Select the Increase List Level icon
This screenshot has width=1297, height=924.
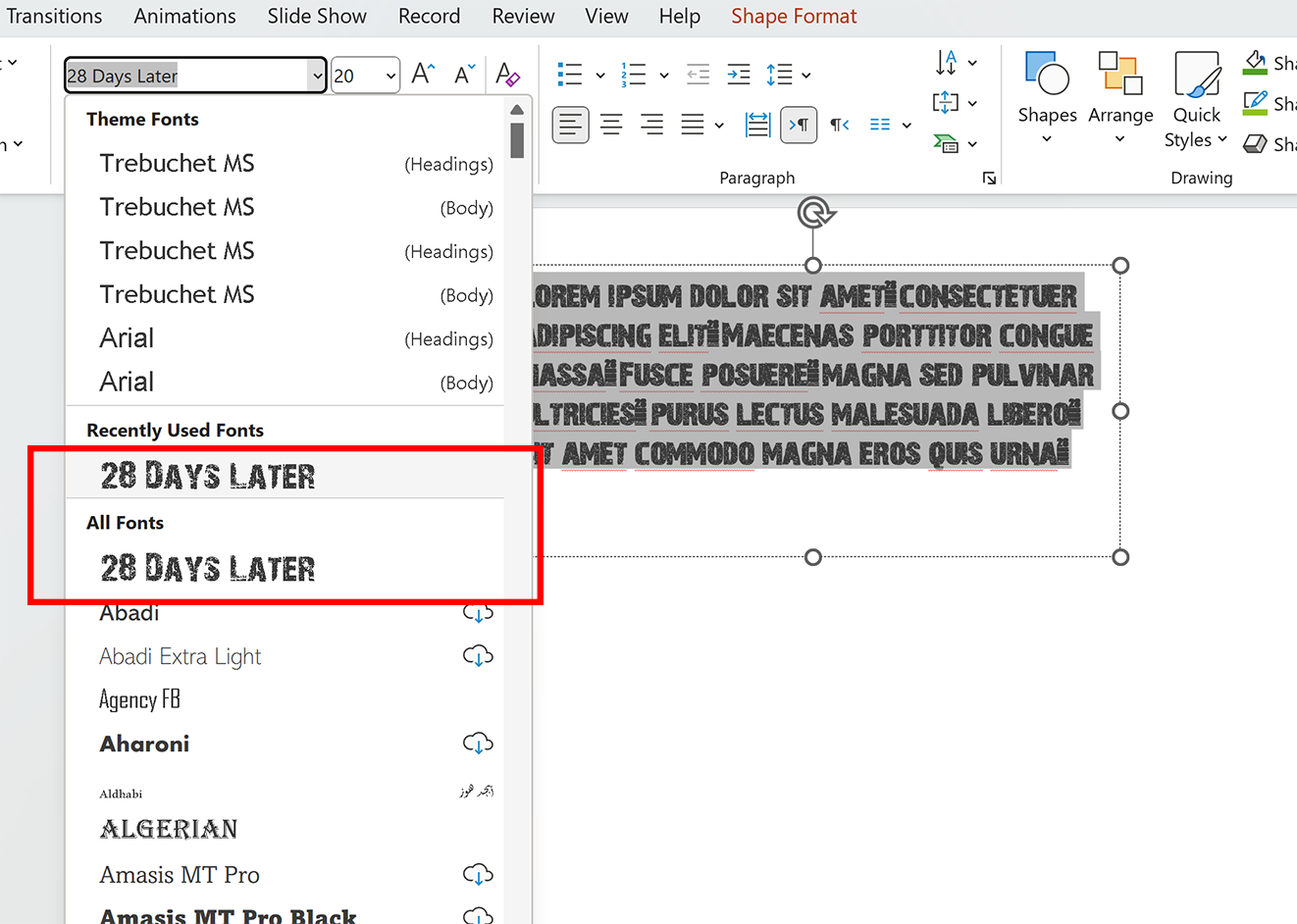pyautogui.click(x=738, y=74)
